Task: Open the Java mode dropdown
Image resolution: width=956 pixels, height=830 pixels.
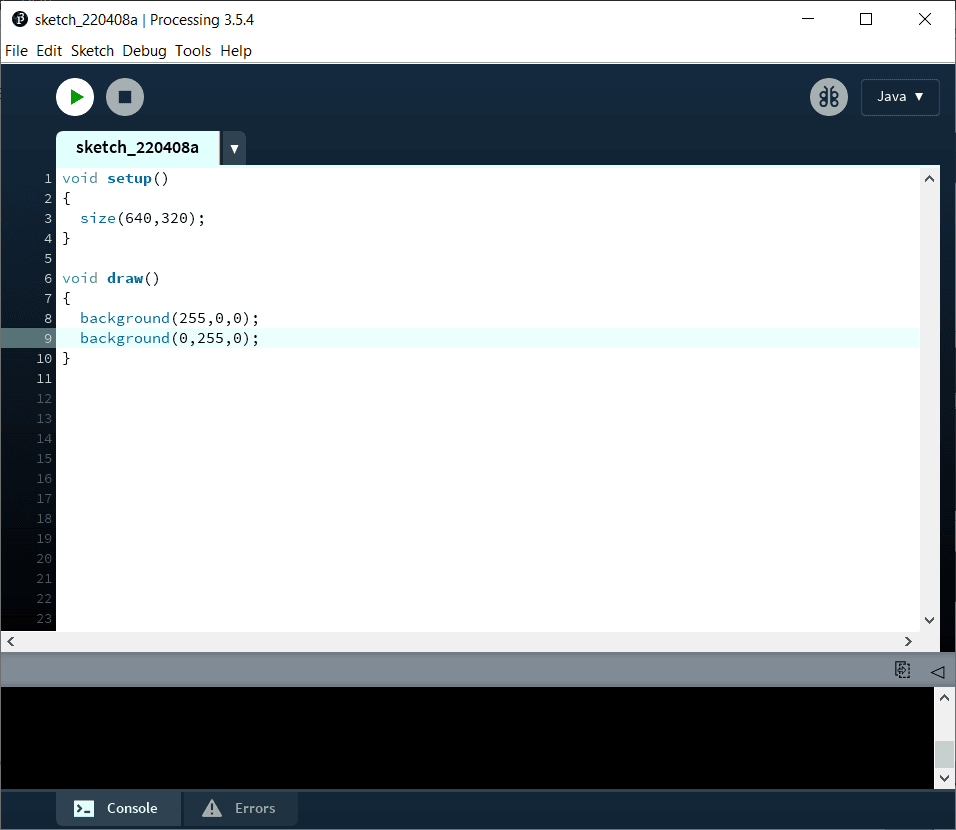Action: pyautogui.click(x=899, y=97)
